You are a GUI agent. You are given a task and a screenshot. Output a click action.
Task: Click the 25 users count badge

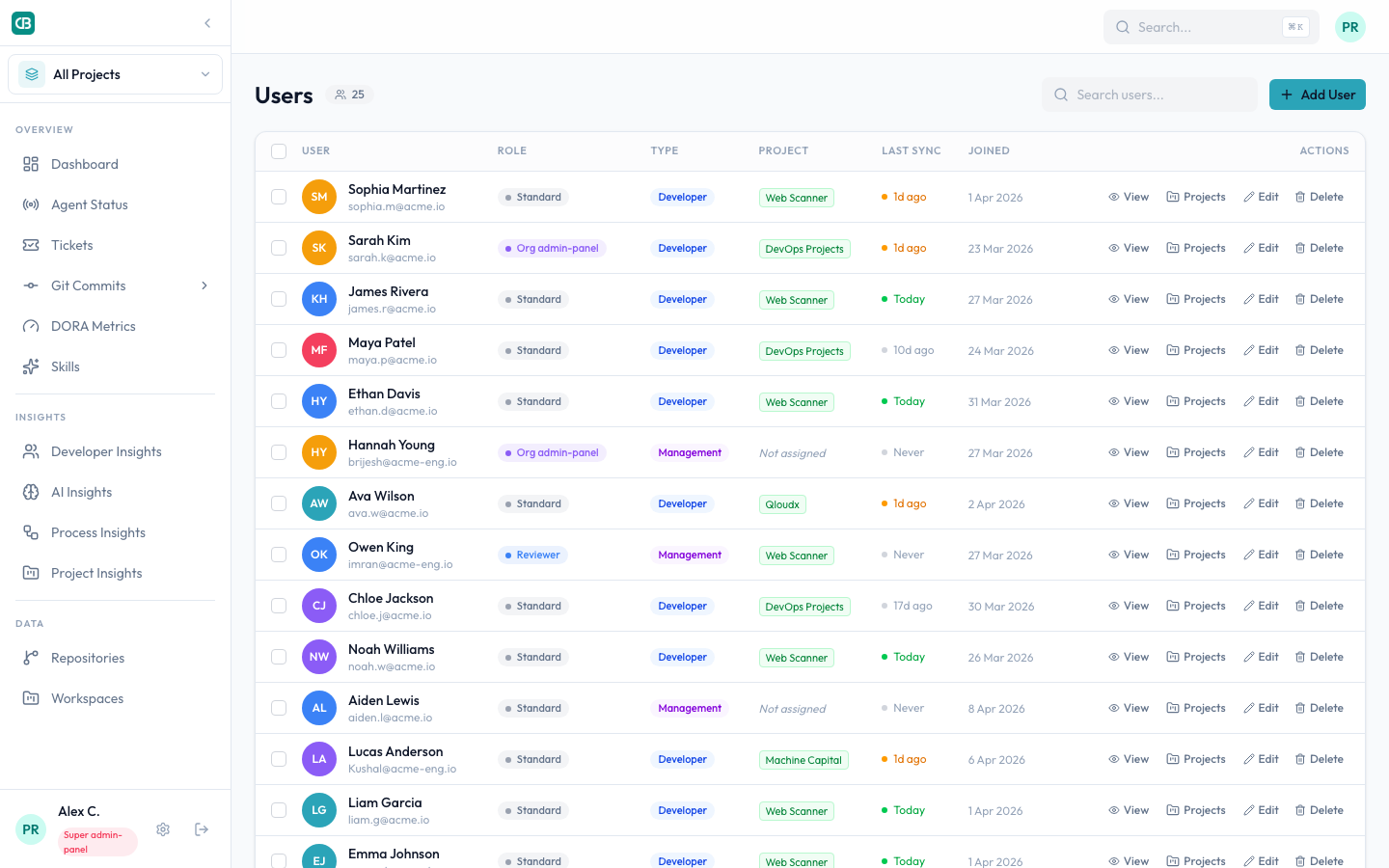coord(349,95)
